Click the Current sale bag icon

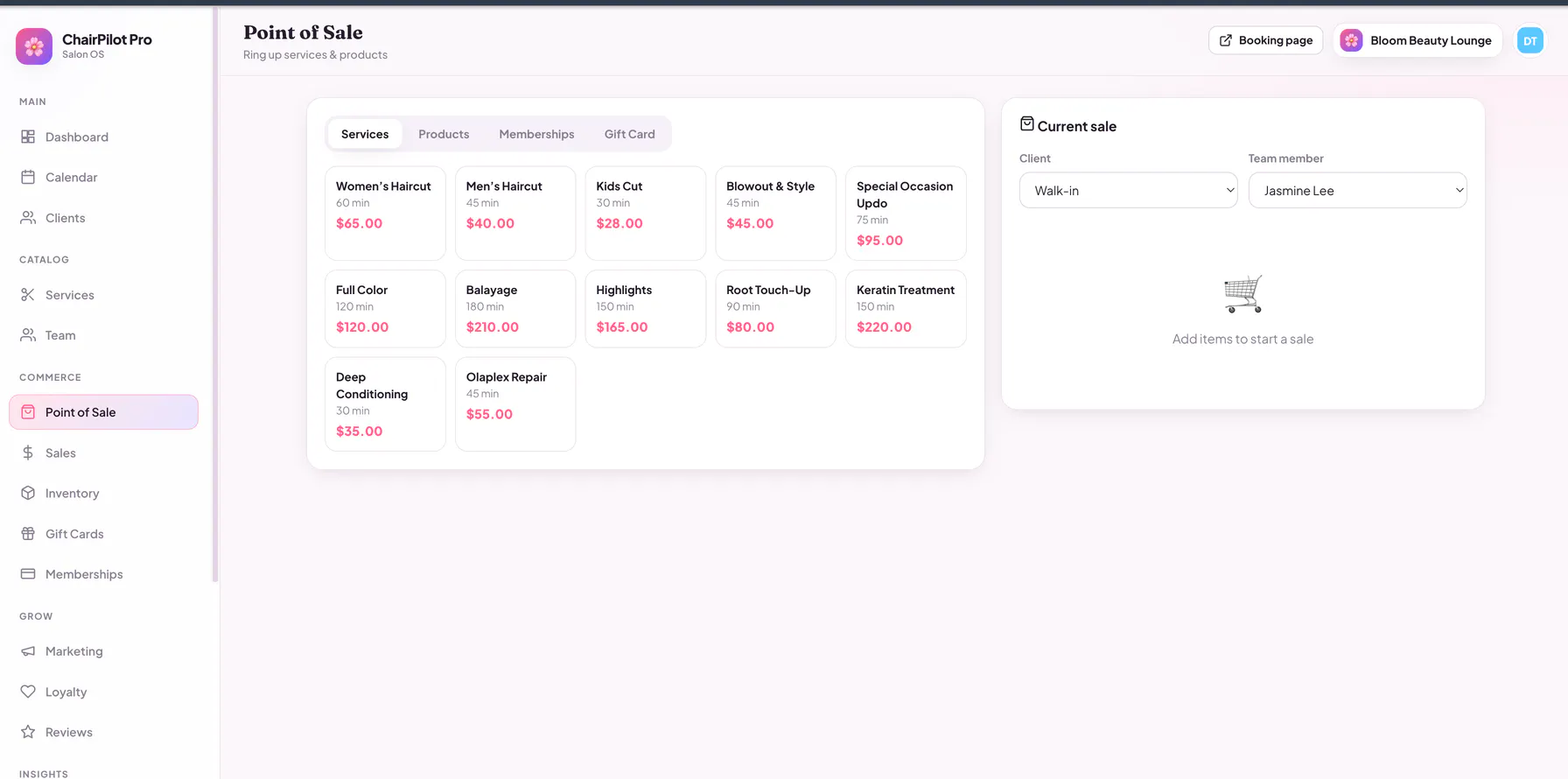pos(1027,124)
